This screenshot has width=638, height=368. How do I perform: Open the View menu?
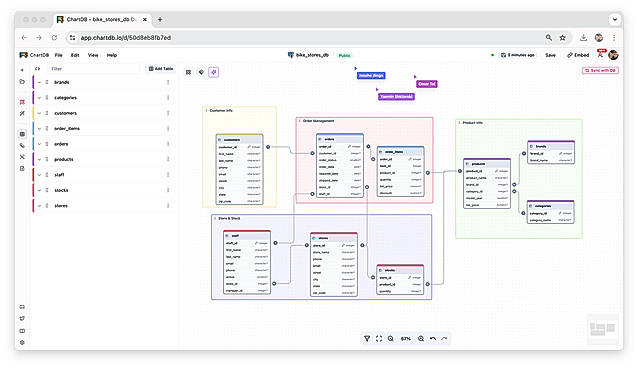[x=93, y=55]
